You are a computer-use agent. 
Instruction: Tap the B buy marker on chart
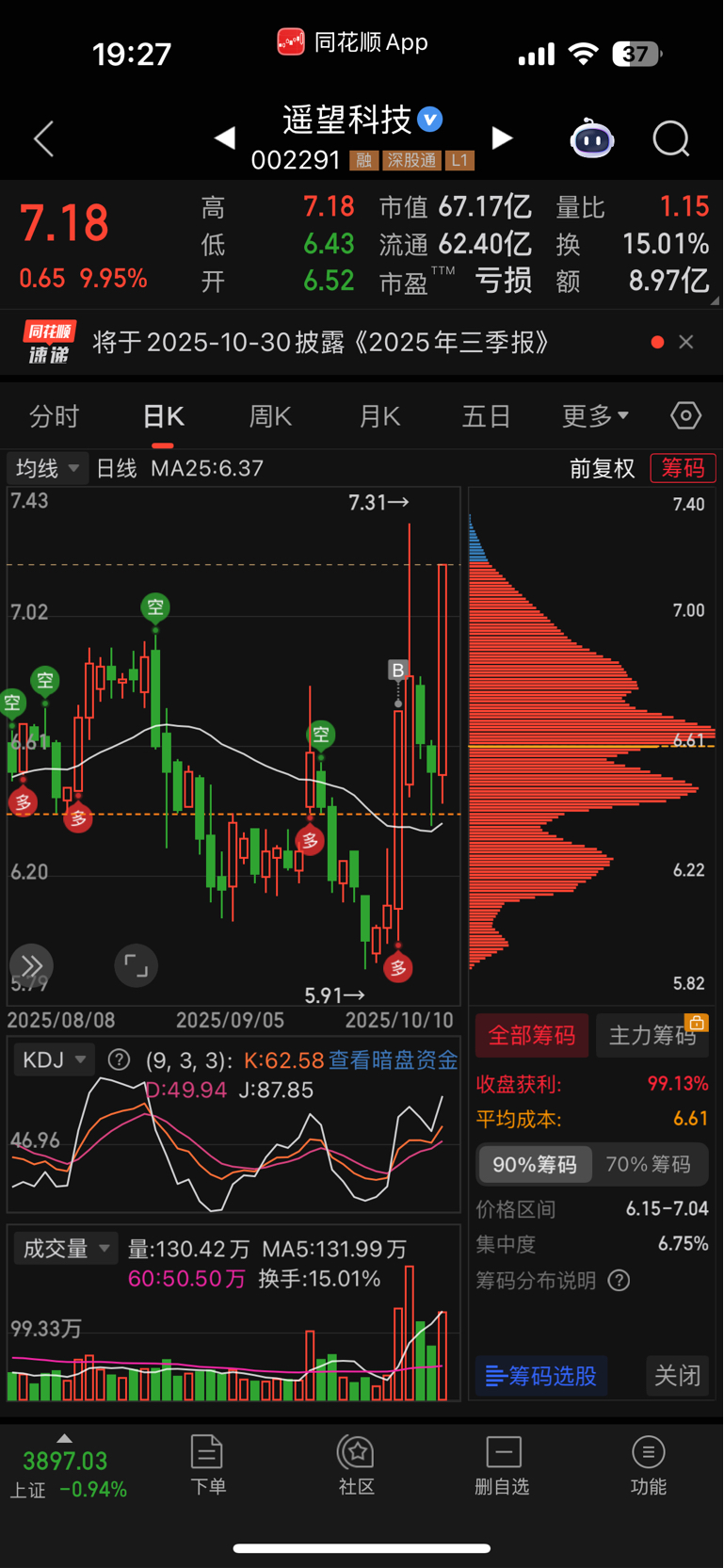point(398,671)
